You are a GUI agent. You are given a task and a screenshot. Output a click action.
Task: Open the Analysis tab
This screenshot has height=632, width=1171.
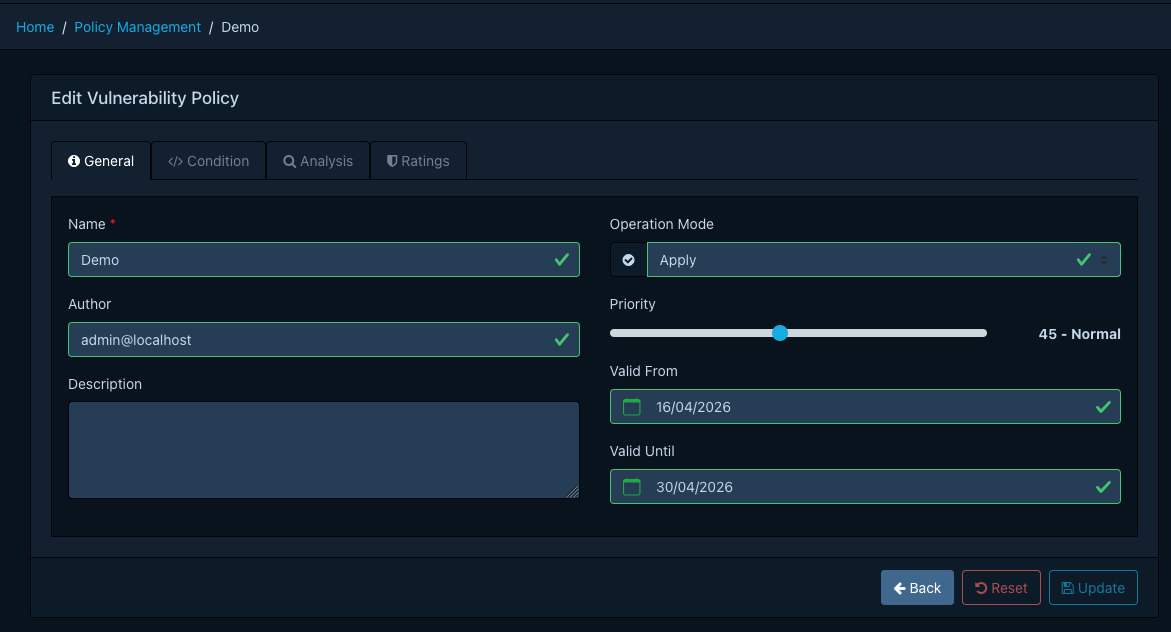(318, 161)
